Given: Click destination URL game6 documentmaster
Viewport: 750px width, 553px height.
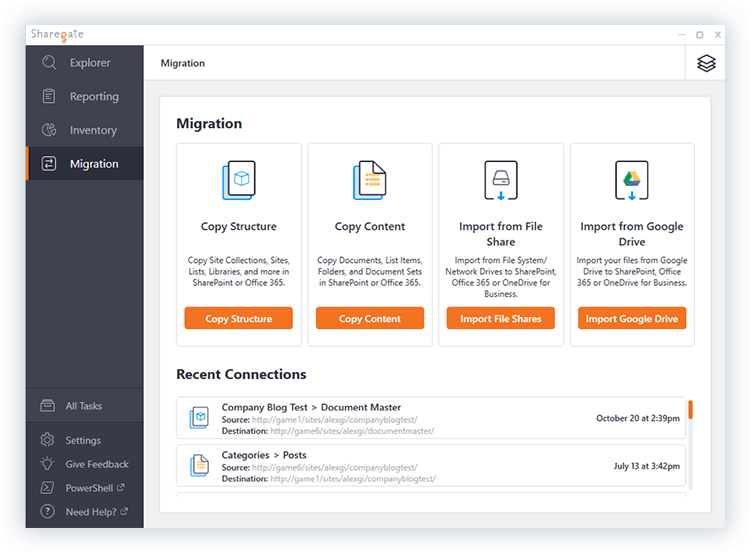Looking at the screenshot, I should pos(352,431).
